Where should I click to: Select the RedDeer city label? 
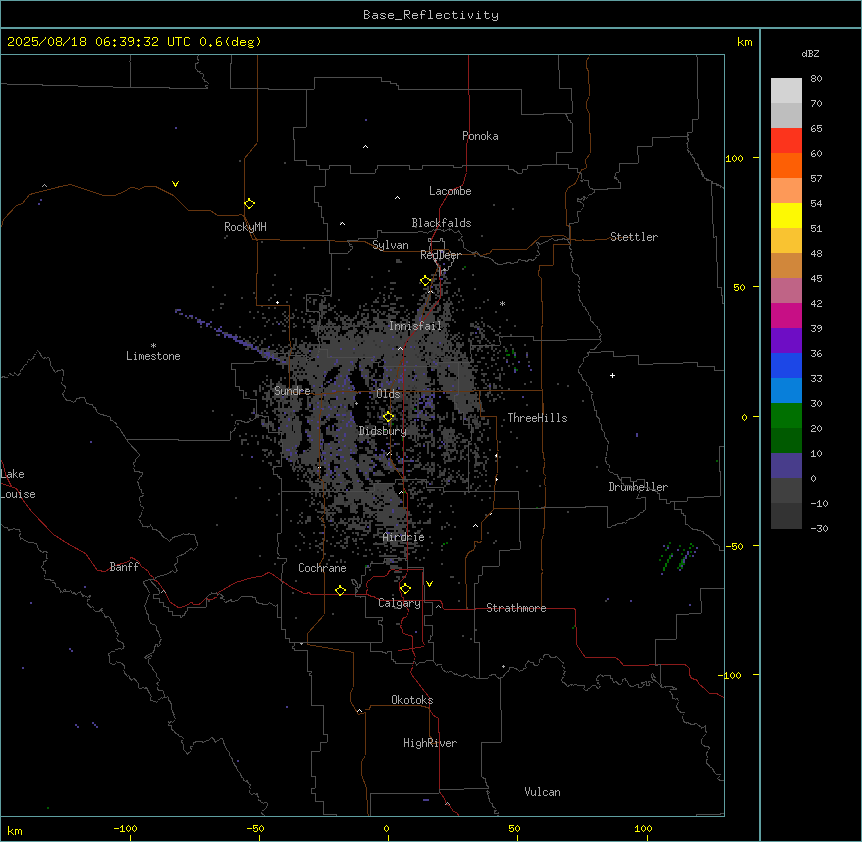[x=440, y=255]
